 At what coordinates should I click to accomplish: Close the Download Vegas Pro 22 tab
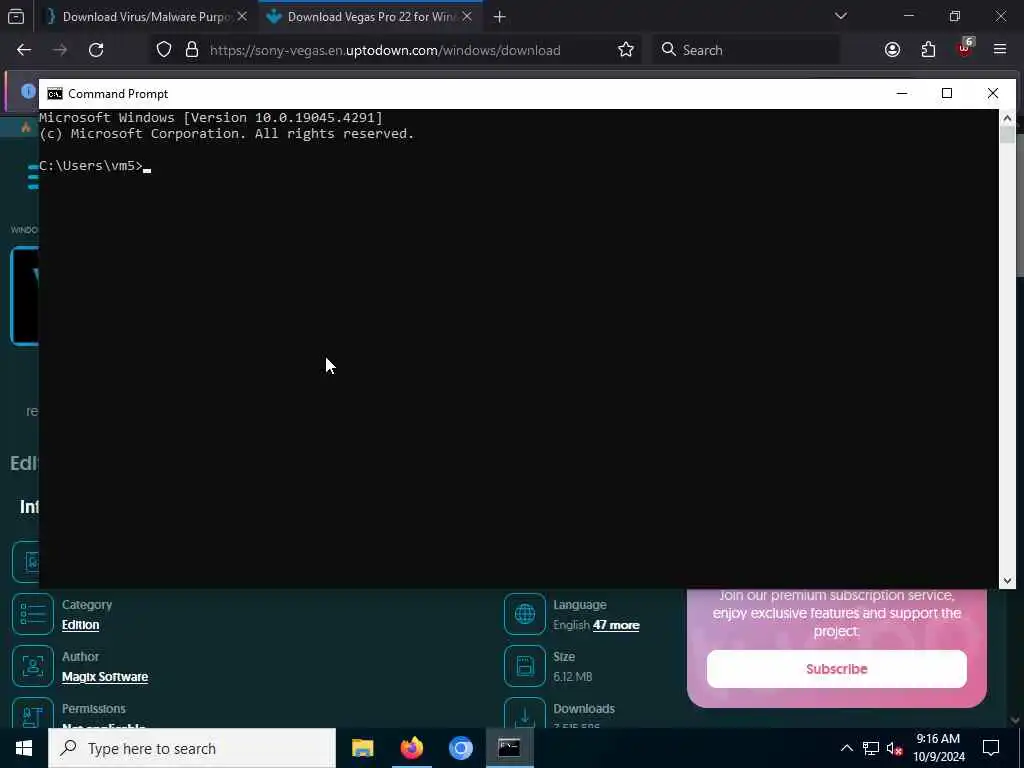(467, 17)
